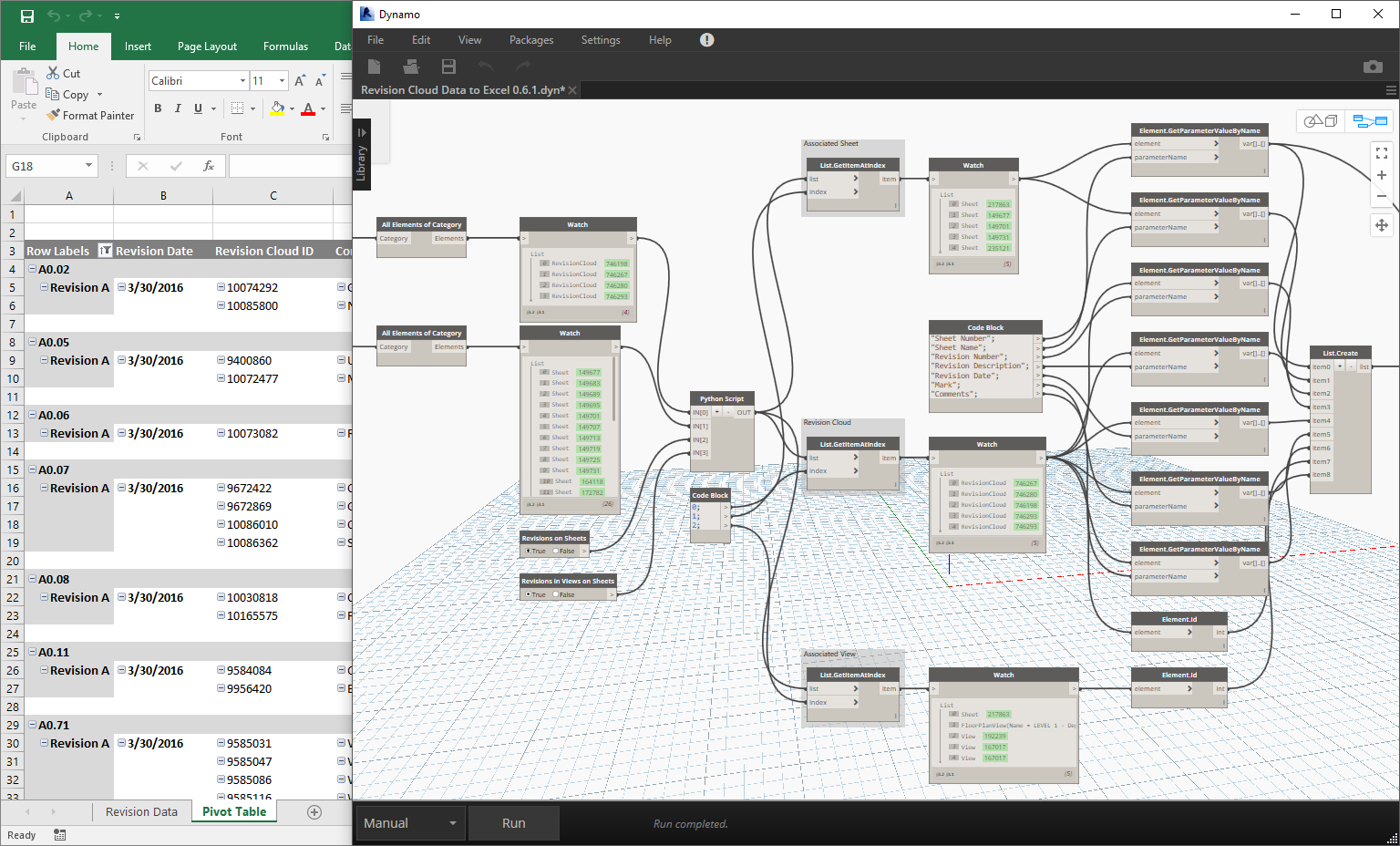Toggle Underline formatting in Excel
This screenshot has height=846, width=1400.
(198, 108)
